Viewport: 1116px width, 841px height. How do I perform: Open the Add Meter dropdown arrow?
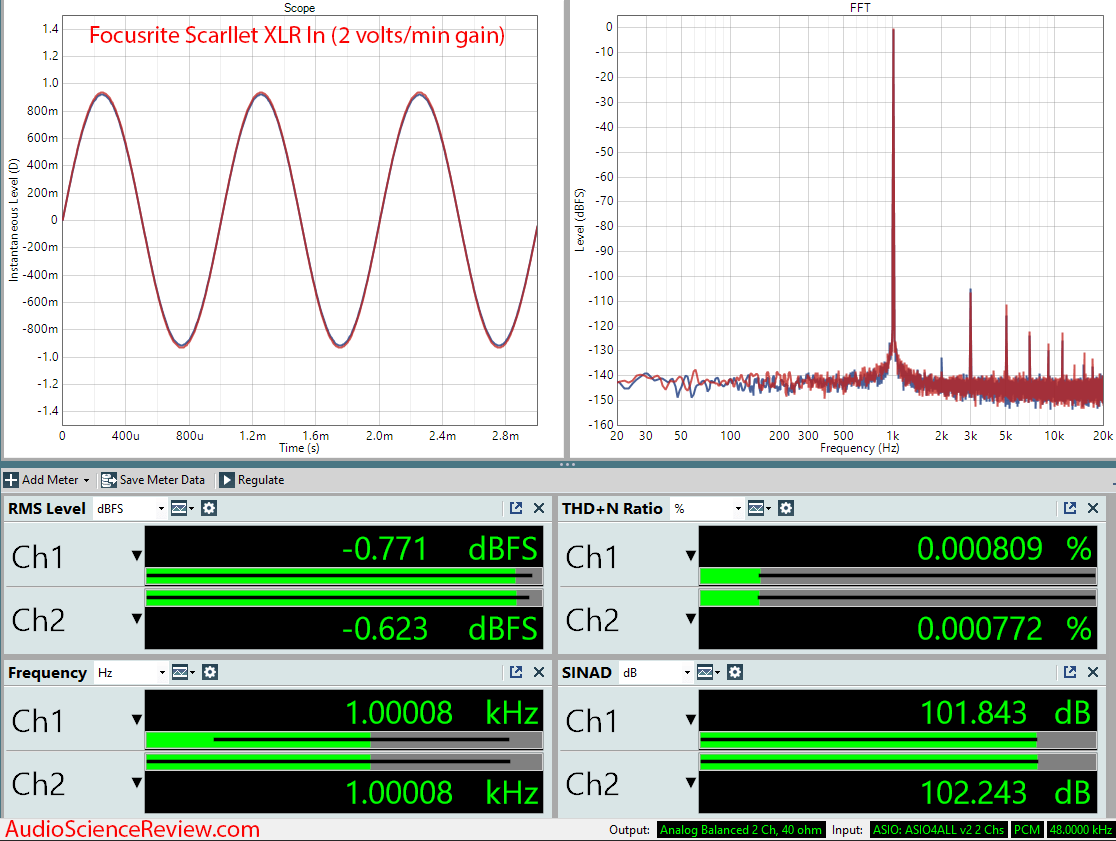[87, 481]
